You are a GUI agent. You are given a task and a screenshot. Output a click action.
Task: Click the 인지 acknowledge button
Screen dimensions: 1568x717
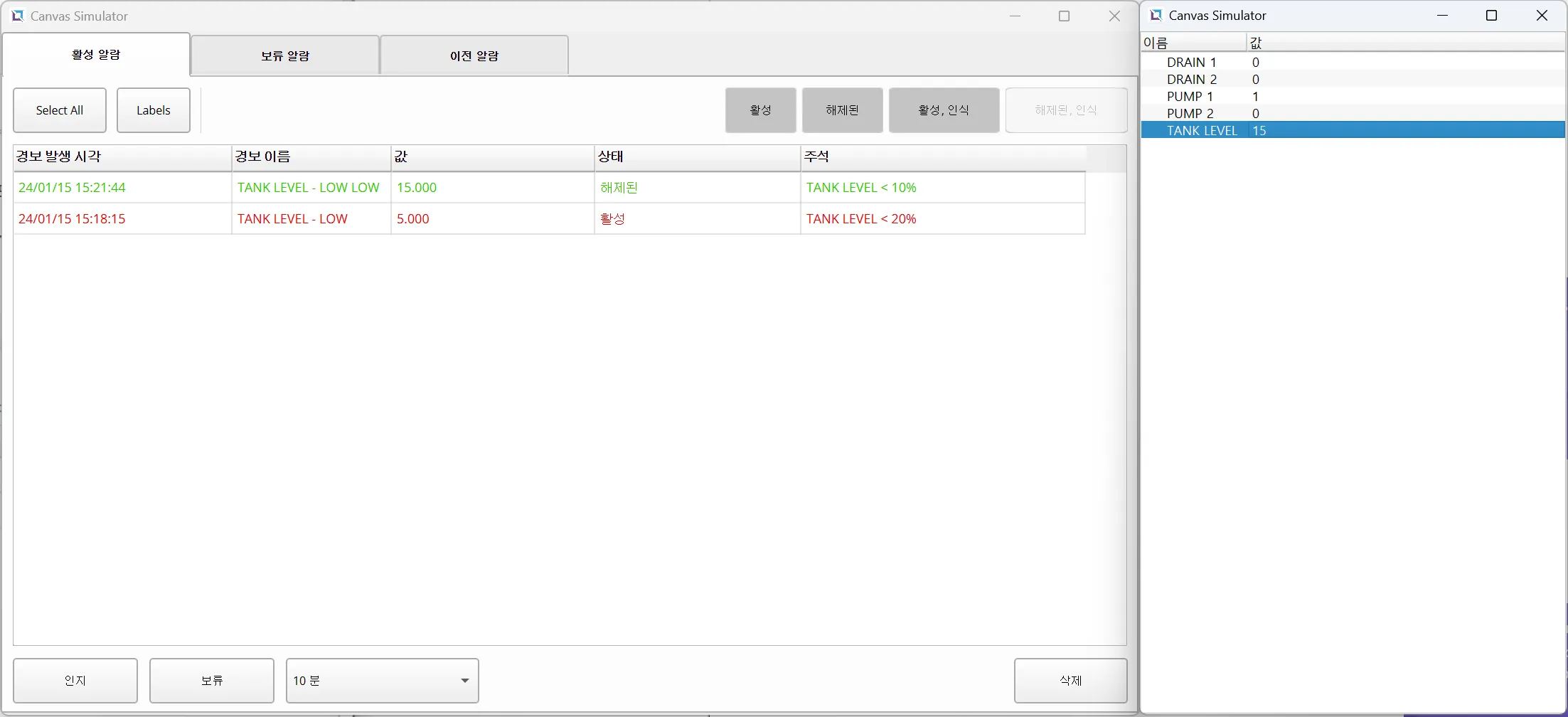tap(75, 681)
